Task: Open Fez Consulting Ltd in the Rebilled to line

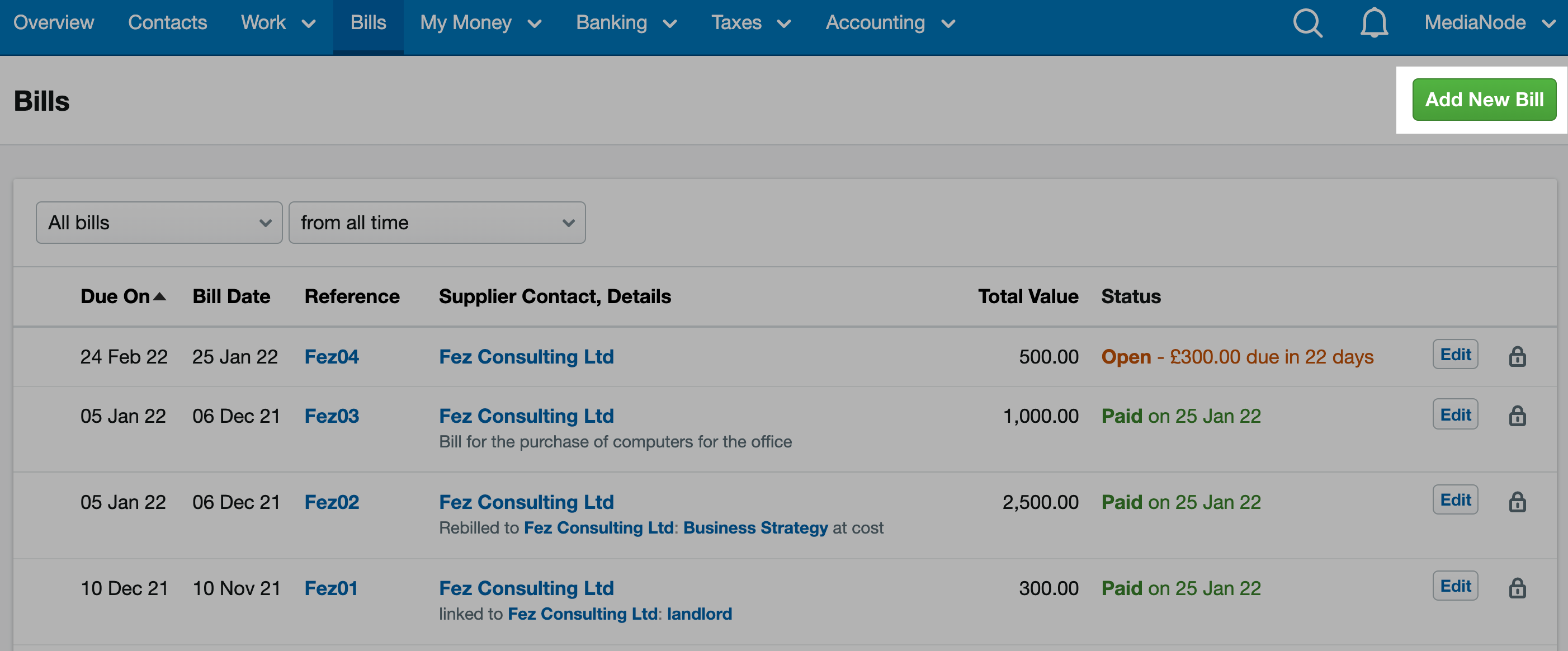Action: point(598,528)
